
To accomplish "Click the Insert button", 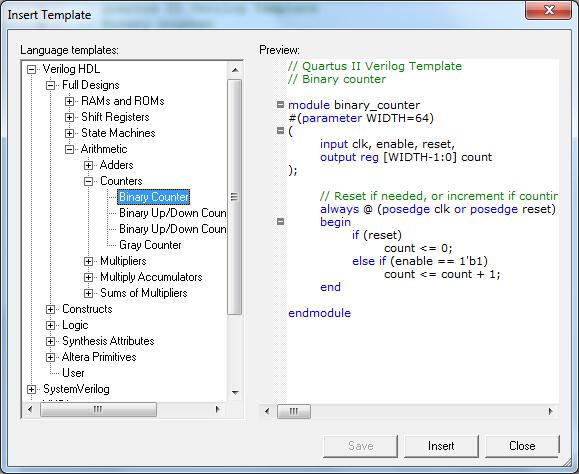I will coord(441,446).
